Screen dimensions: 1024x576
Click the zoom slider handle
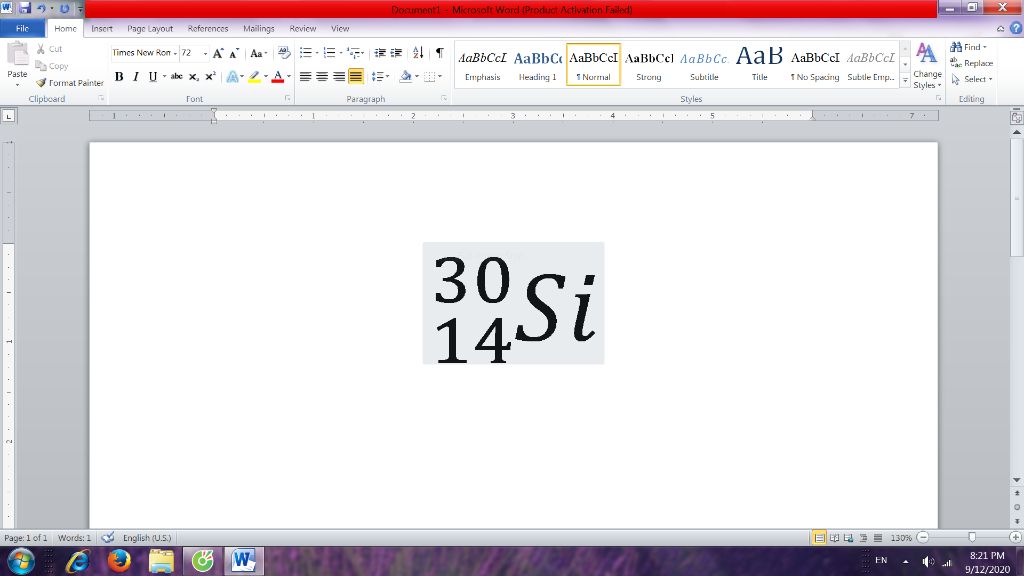972,537
